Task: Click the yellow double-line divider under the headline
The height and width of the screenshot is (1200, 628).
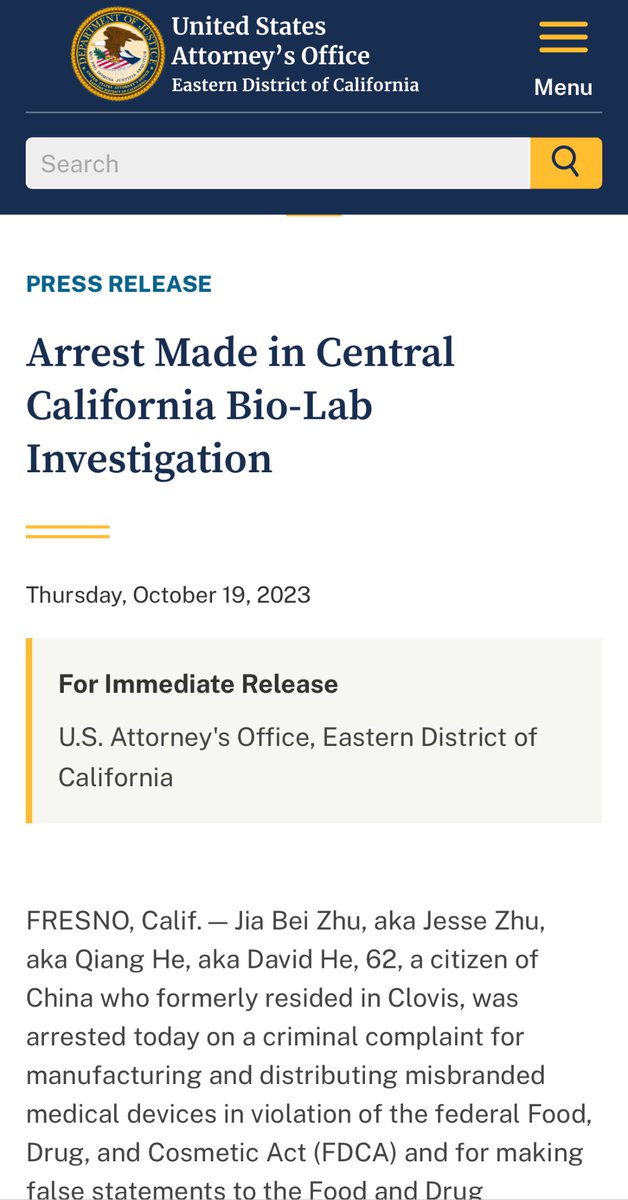Action: [67, 531]
